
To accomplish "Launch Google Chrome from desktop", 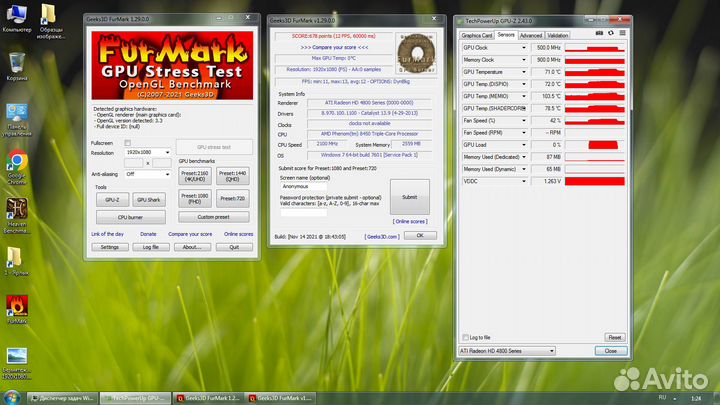I will 17,168.
